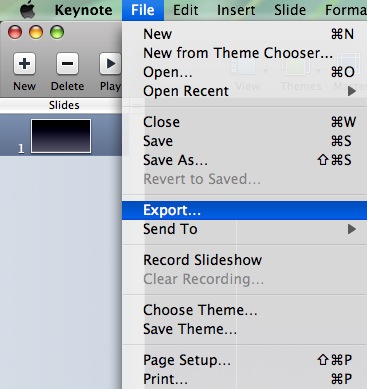Choose the Choose Theme… menu item
Image resolution: width=367 pixels, height=389 pixels.
pos(244,310)
